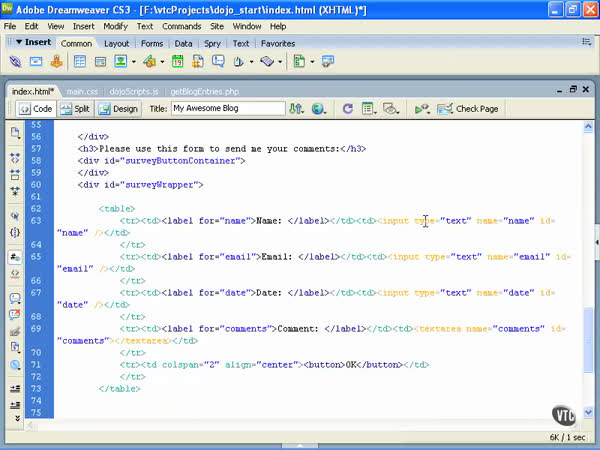Click the Preview in Browser globe icon
Viewport: 600px width, 450px height.
click(319, 109)
